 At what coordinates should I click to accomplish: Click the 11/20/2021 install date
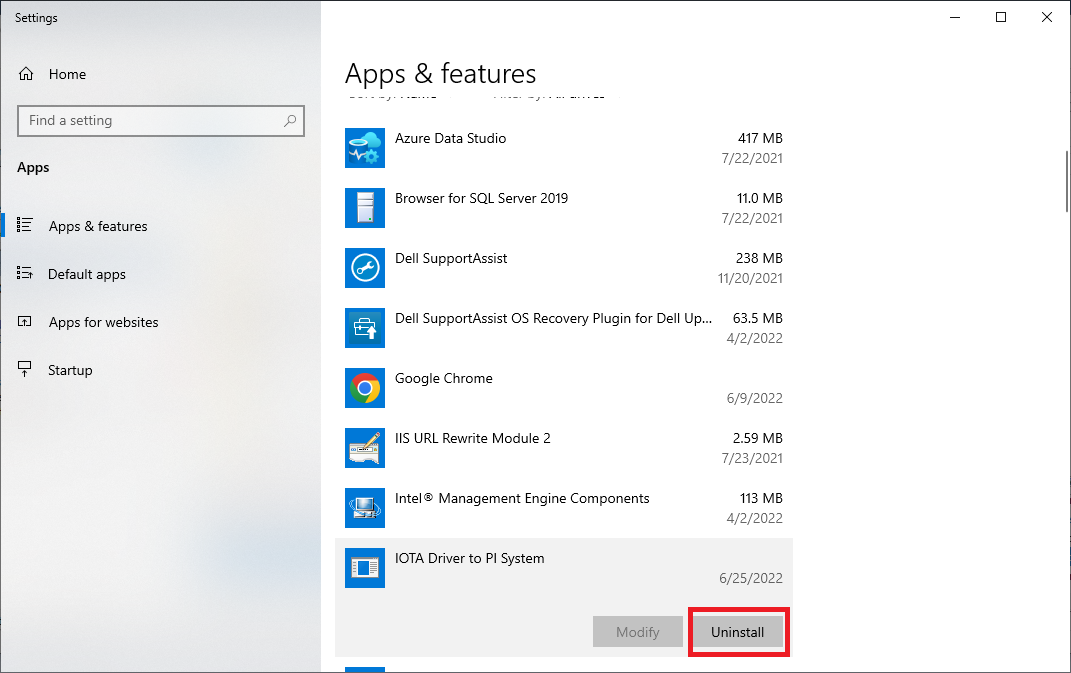click(750, 278)
